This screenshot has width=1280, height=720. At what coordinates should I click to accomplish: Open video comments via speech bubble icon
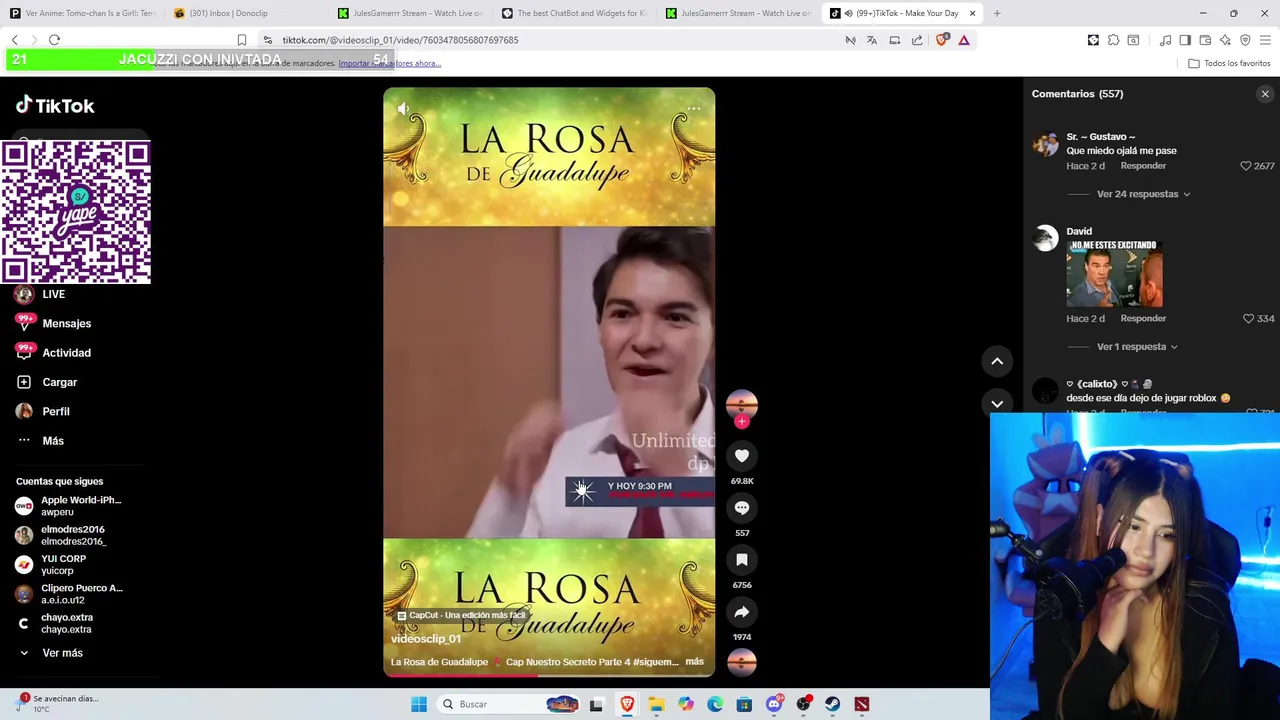[x=742, y=508]
